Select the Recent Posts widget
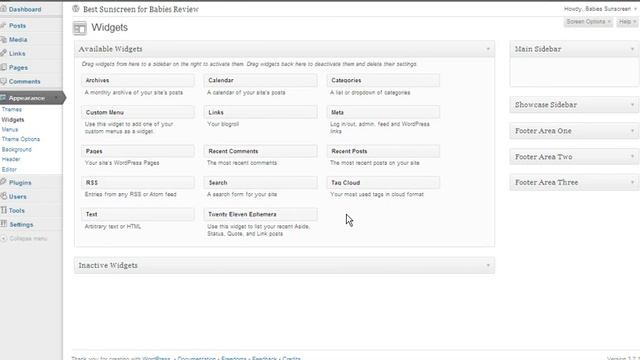 pos(383,151)
